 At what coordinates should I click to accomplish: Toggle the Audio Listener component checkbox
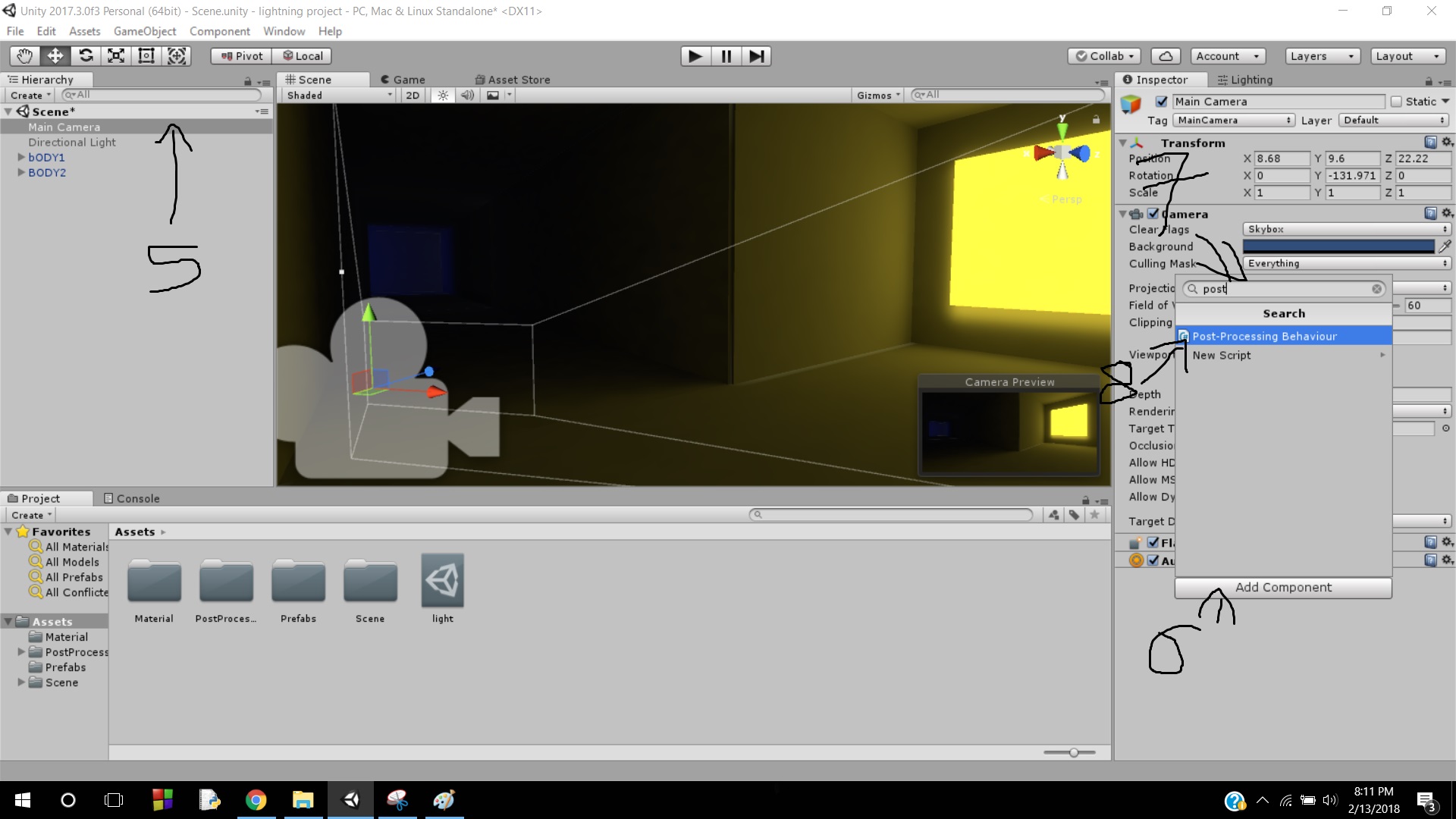1153,560
